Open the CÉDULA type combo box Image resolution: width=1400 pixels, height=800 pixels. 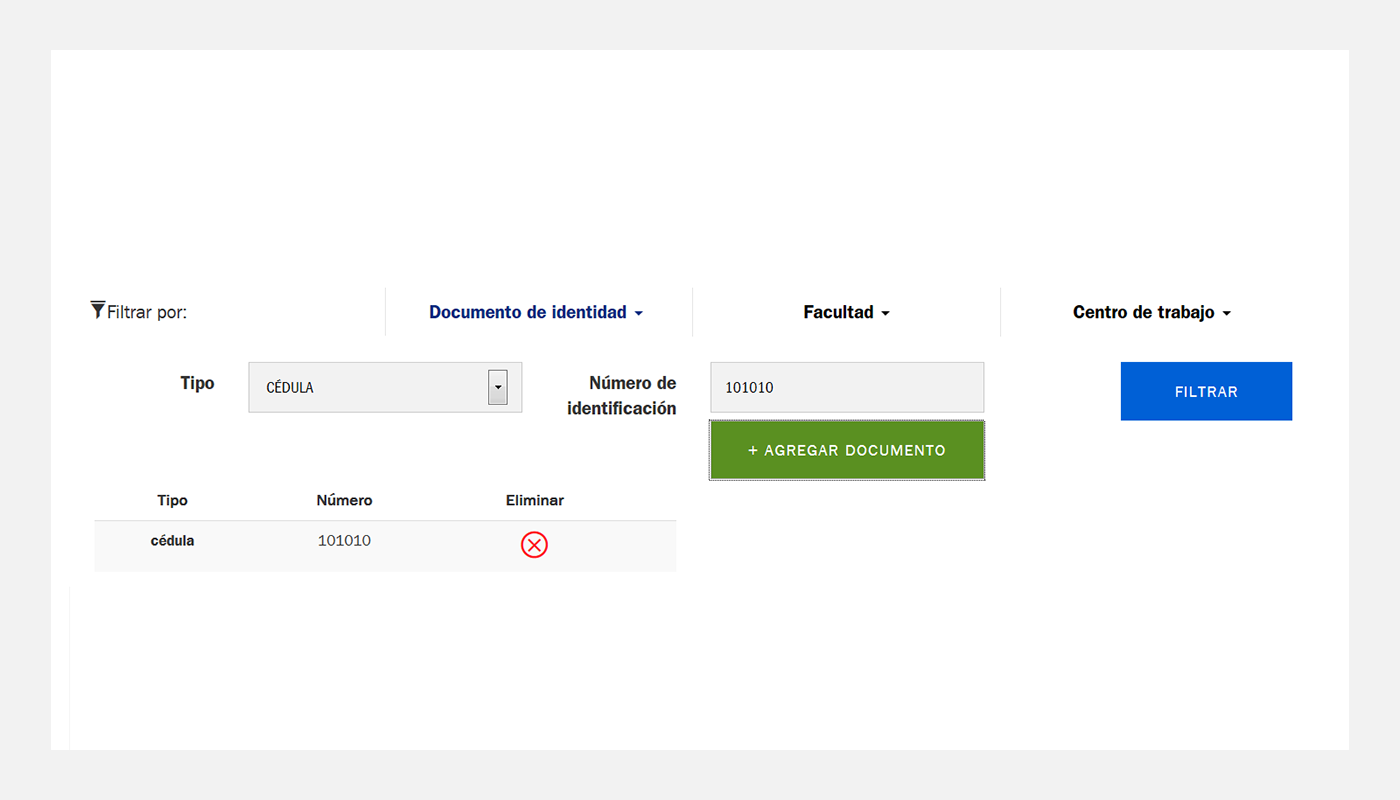click(385, 387)
